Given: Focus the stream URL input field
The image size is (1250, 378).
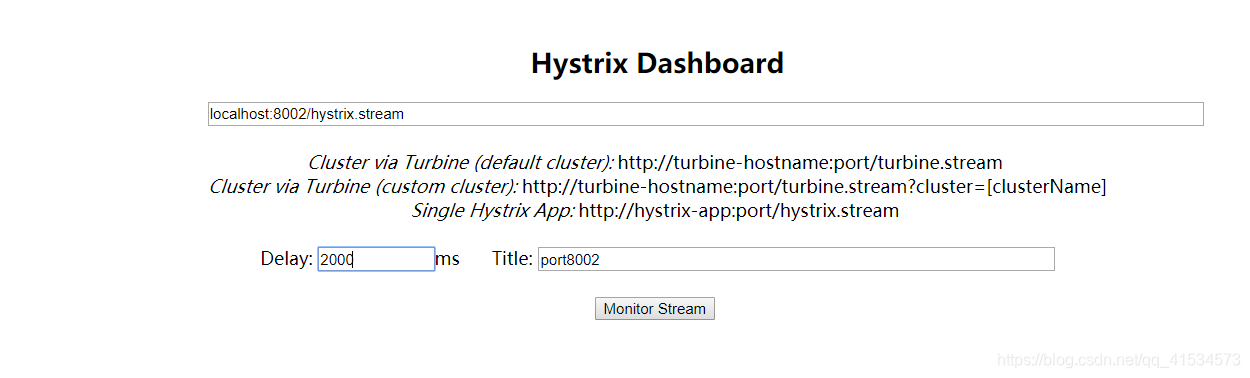Looking at the screenshot, I should (705, 114).
